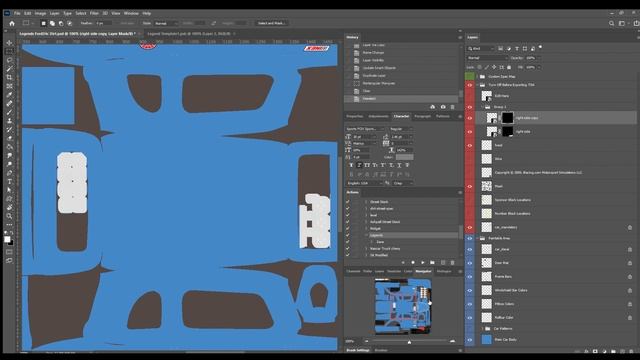
Task: Select the Horizontal Type tool
Action: (9, 182)
